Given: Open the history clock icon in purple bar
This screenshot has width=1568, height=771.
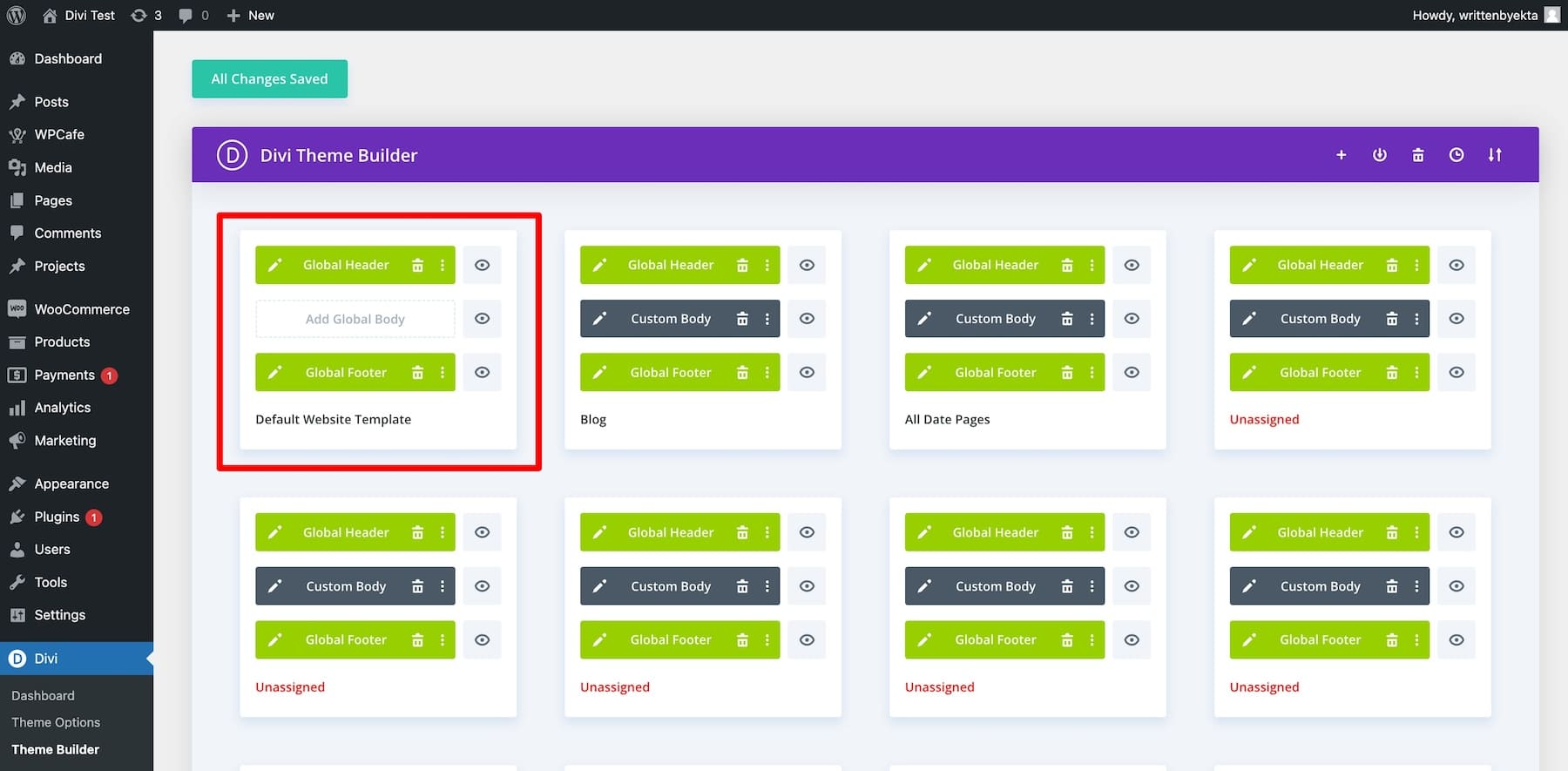Looking at the screenshot, I should pyautogui.click(x=1456, y=155).
